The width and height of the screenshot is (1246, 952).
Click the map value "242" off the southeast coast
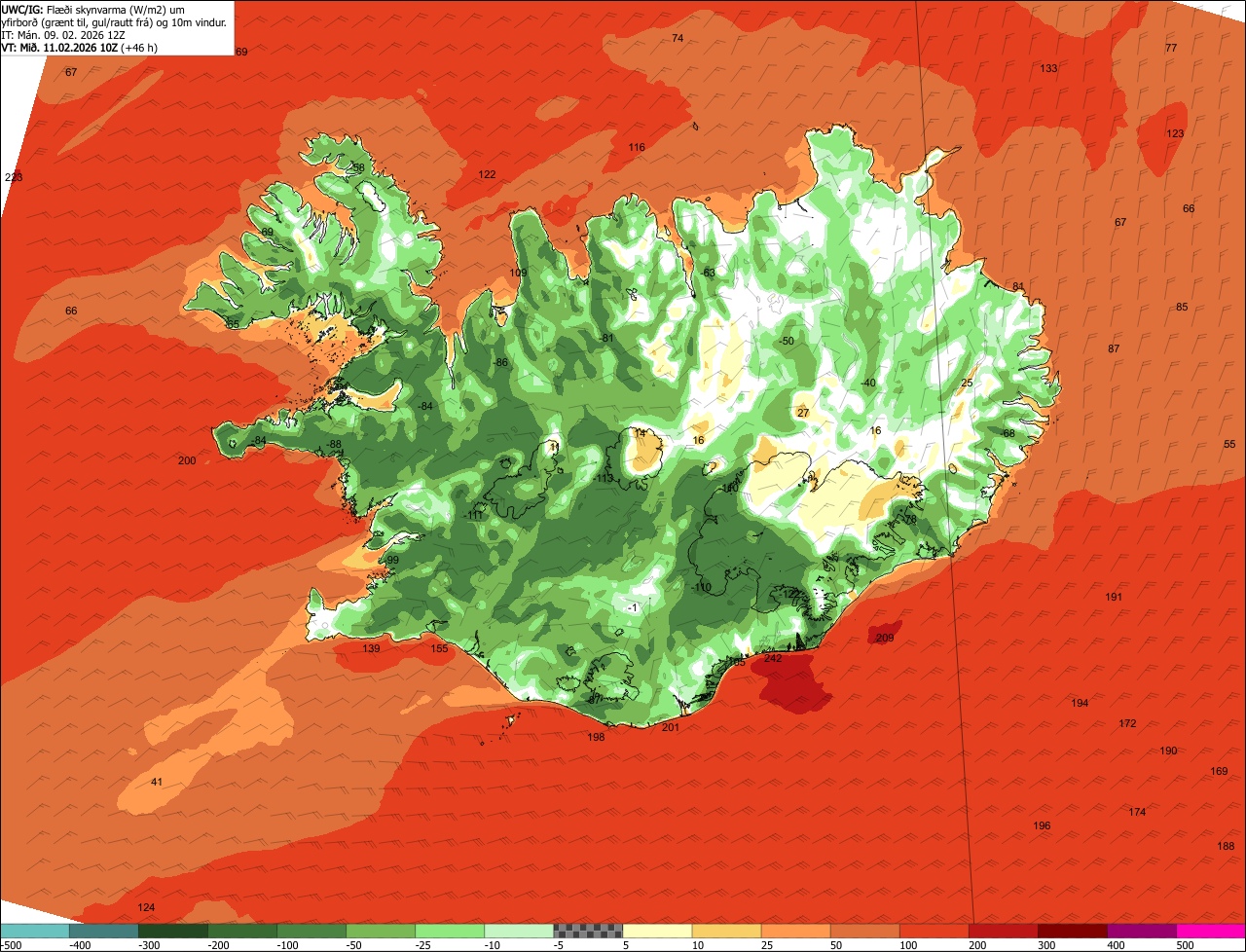coord(773,659)
